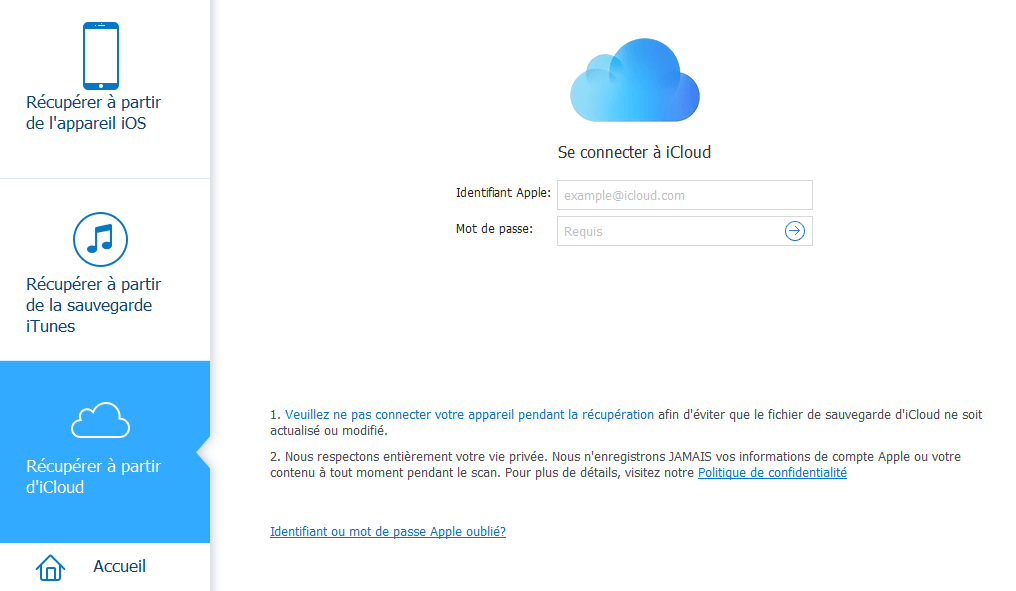Viewport: 1016px width, 591px height.
Task: Click the iTunes music note icon
Action: 100,239
